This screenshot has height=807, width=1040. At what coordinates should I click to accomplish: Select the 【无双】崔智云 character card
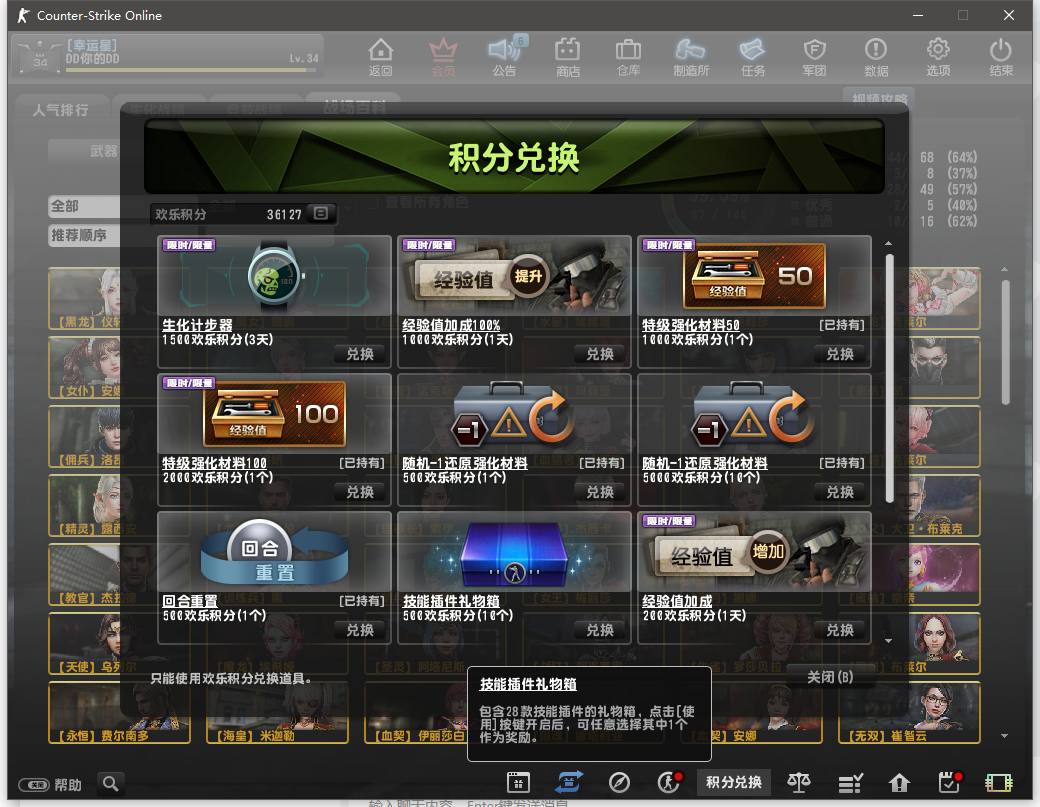[909, 713]
